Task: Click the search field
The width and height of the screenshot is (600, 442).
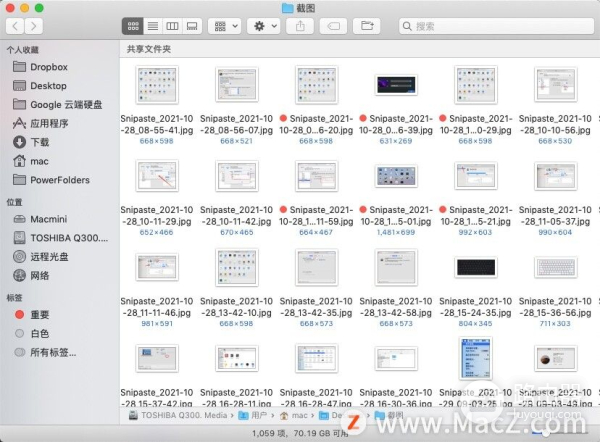Action: pyautogui.click(x=496, y=26)
